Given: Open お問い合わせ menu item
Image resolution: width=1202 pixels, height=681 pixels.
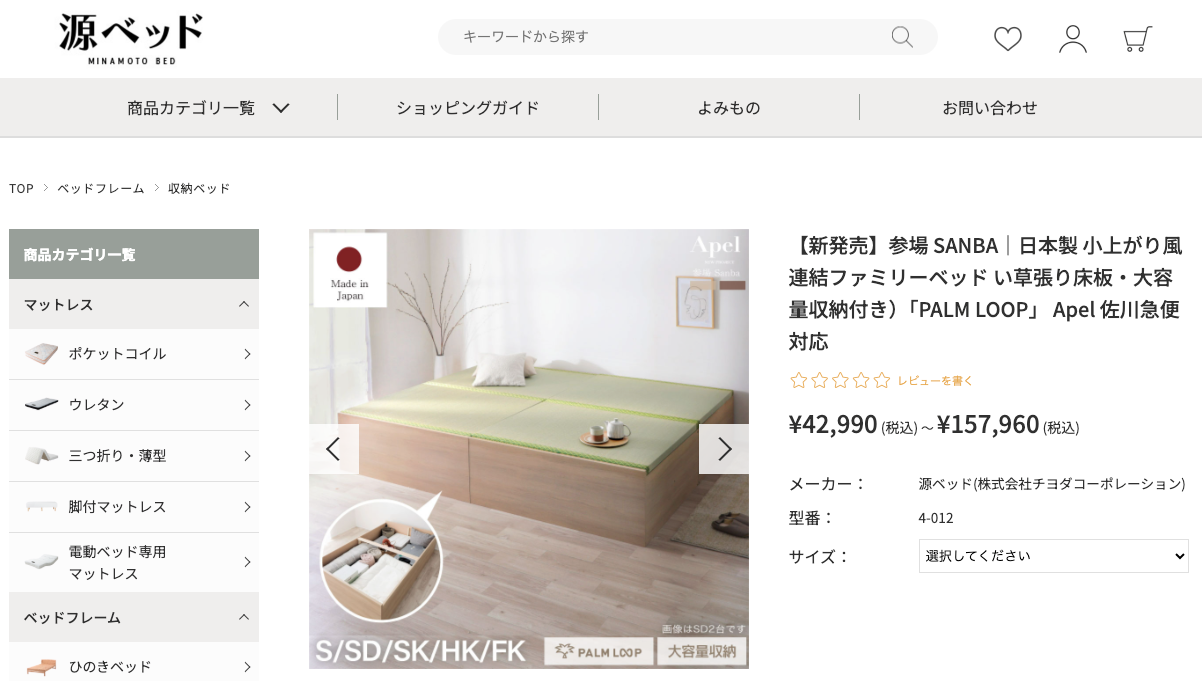Looking at the screenshot, I should pyautogui.click(x=990, y=107).
